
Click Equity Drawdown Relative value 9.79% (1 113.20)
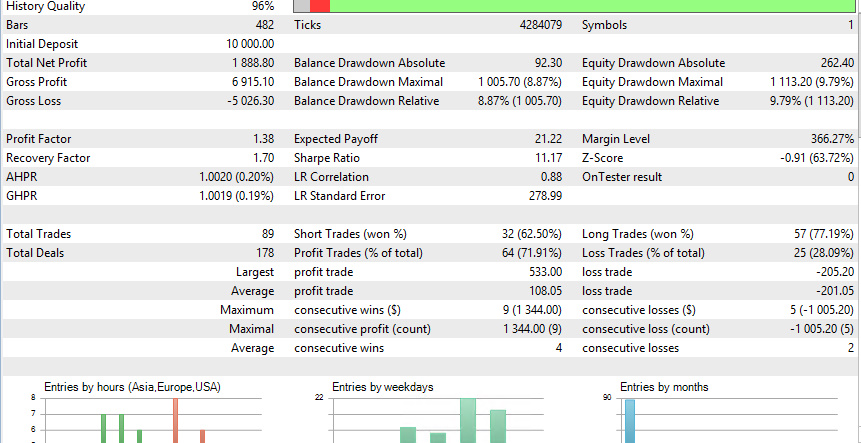click(812, 101)
